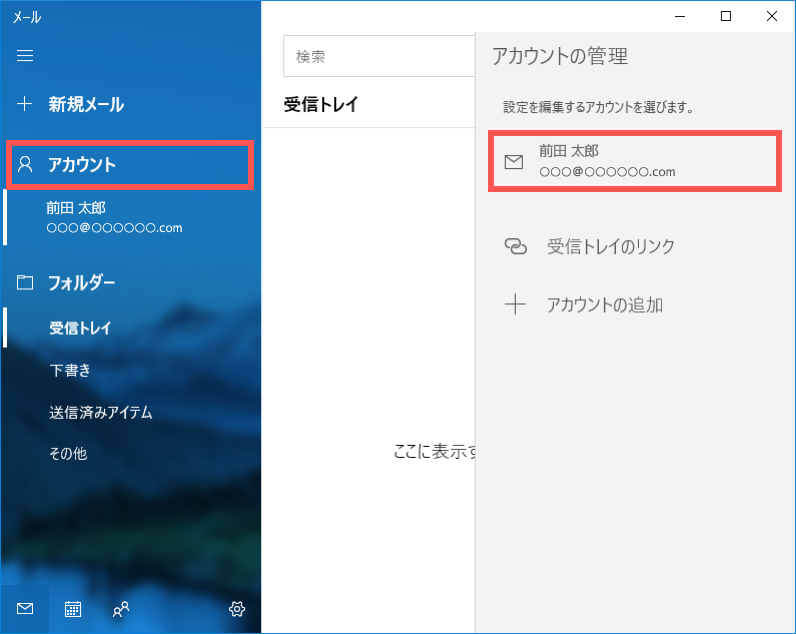This screenshot has width=796, height=634.
Task: Open the フォルダー folder list
Action: tap(82, 282)
